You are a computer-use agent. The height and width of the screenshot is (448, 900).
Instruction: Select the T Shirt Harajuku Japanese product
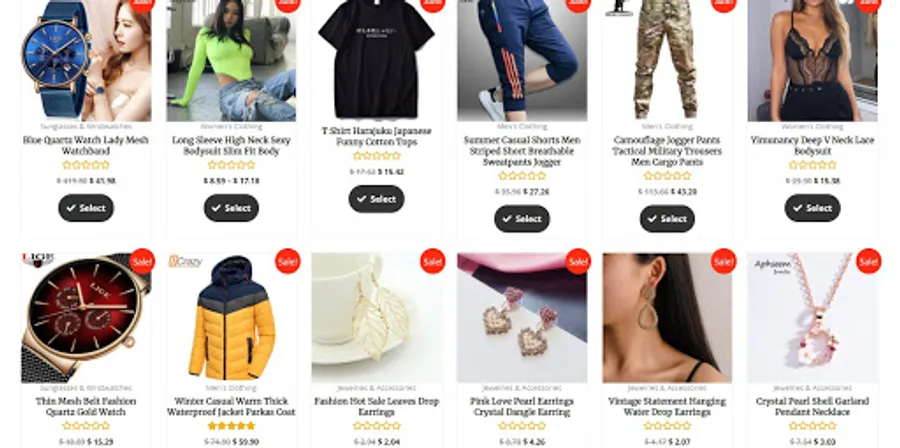[x=377, y=199]
